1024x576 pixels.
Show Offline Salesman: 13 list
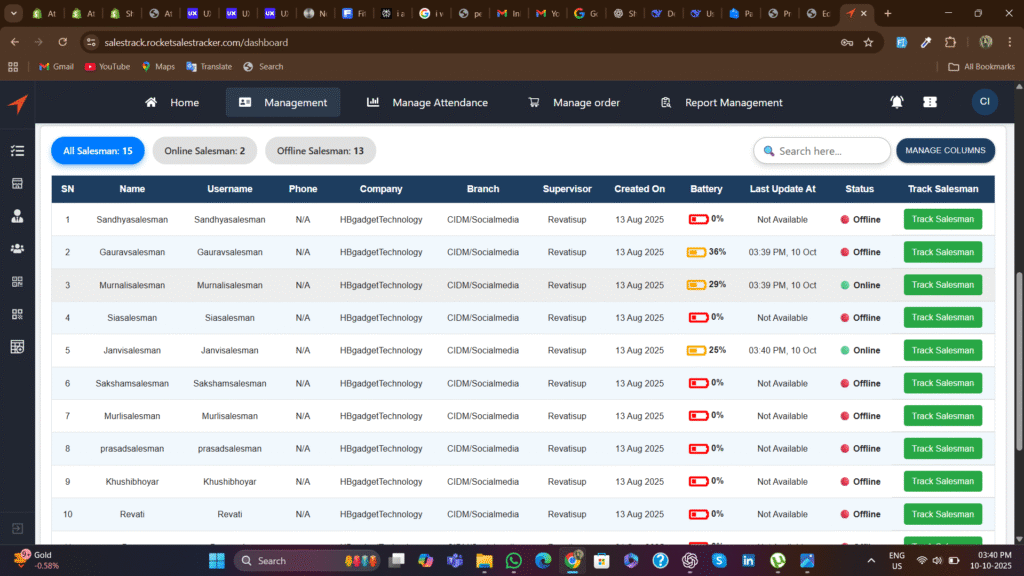pos(320,151)
